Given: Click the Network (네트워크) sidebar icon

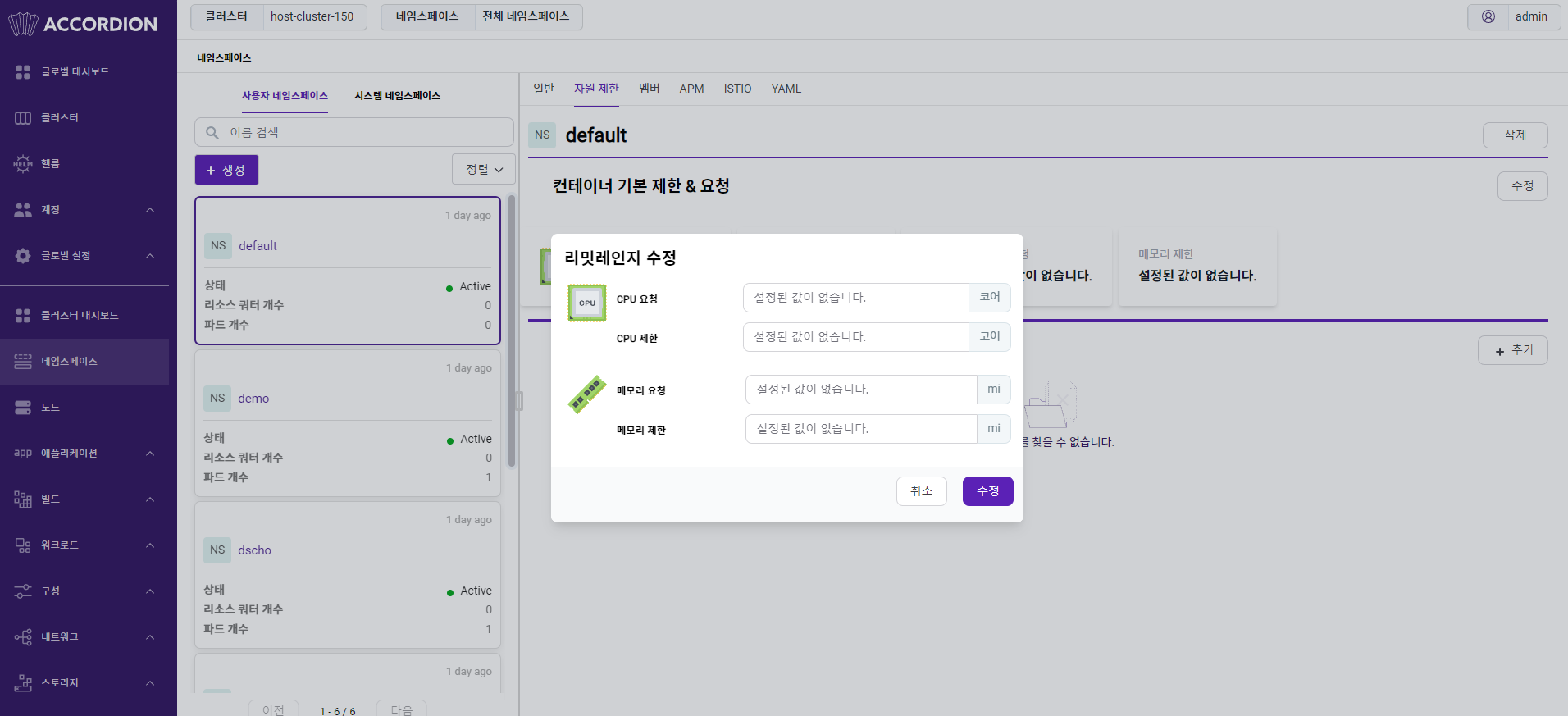Looking at the screenshot, I should click(23, 637).
